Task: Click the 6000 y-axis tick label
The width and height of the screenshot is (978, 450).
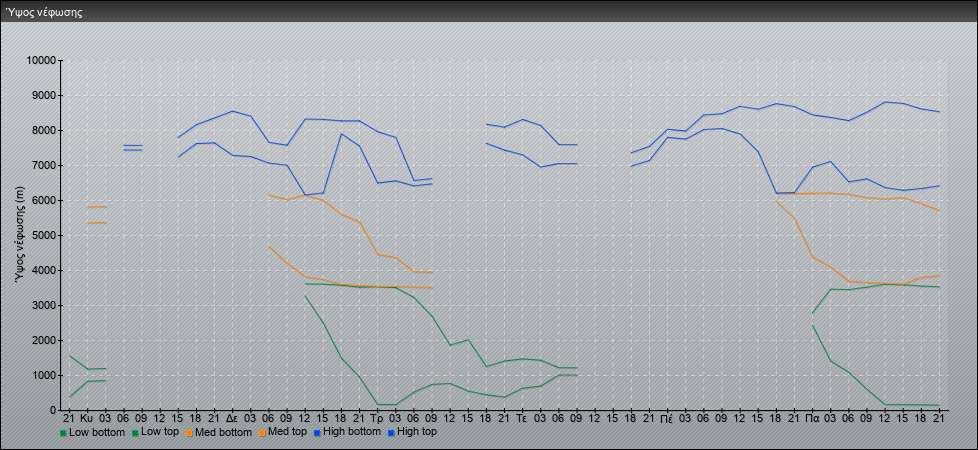Action: click(44, 200)
